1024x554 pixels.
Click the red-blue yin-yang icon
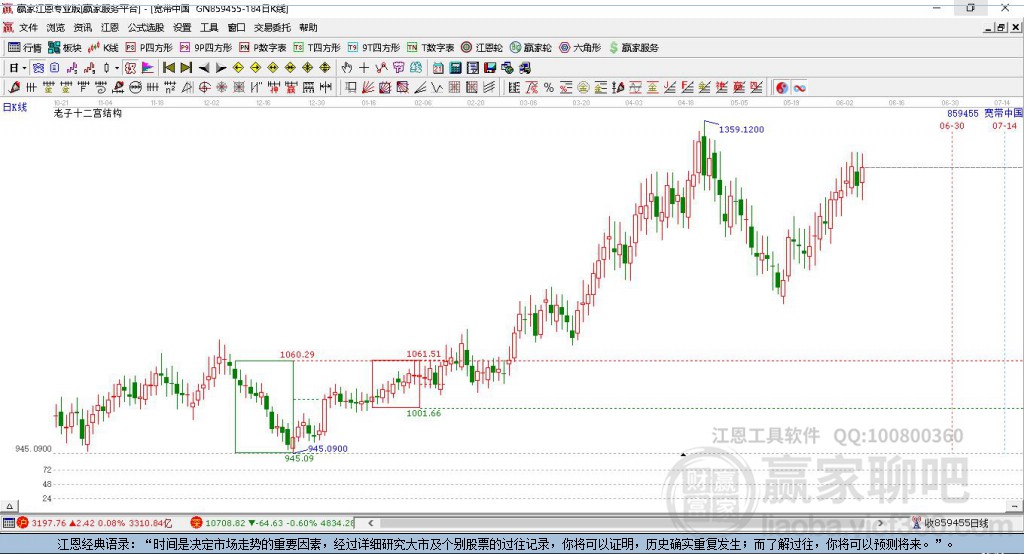pos(782,88)
